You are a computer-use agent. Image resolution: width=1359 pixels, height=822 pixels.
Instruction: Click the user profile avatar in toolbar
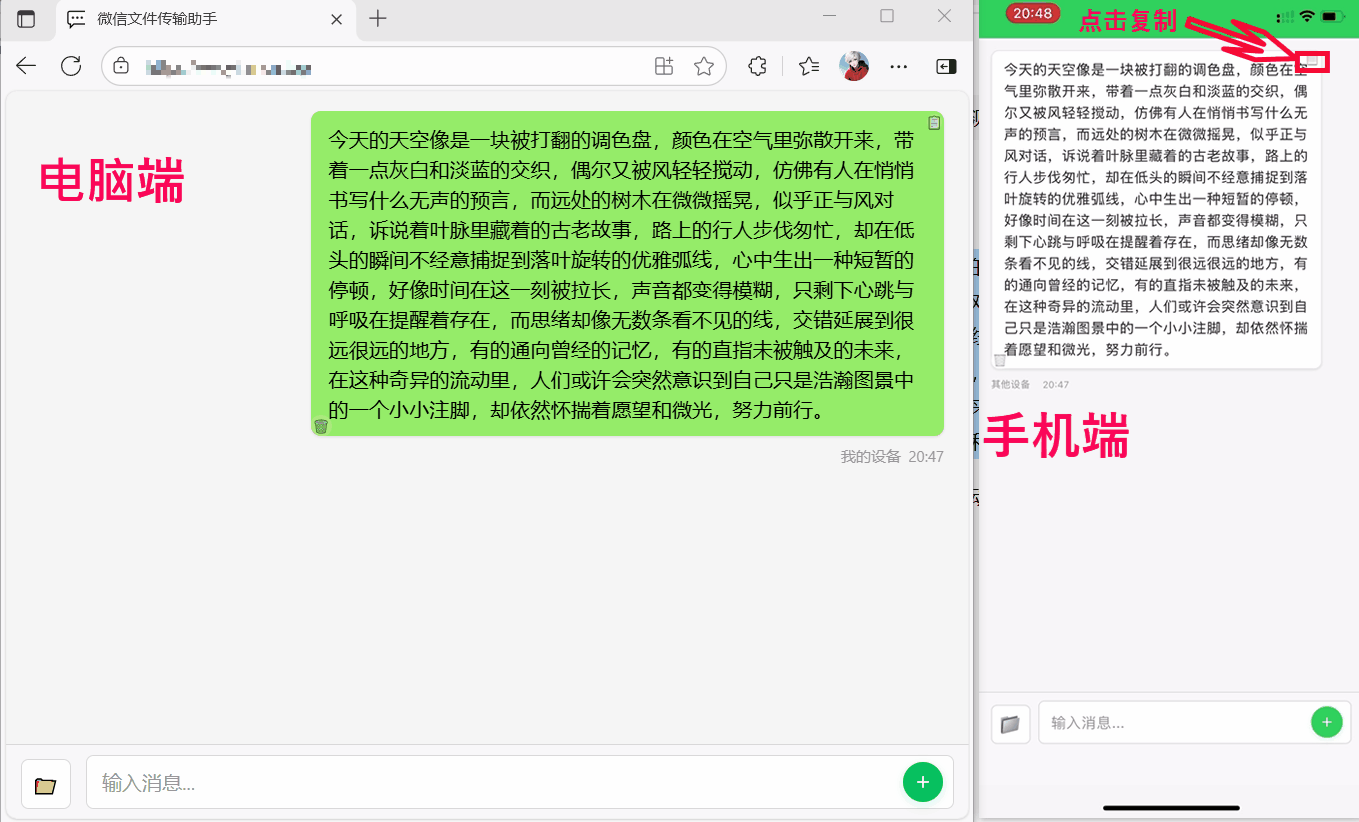(x=853, y=67)
